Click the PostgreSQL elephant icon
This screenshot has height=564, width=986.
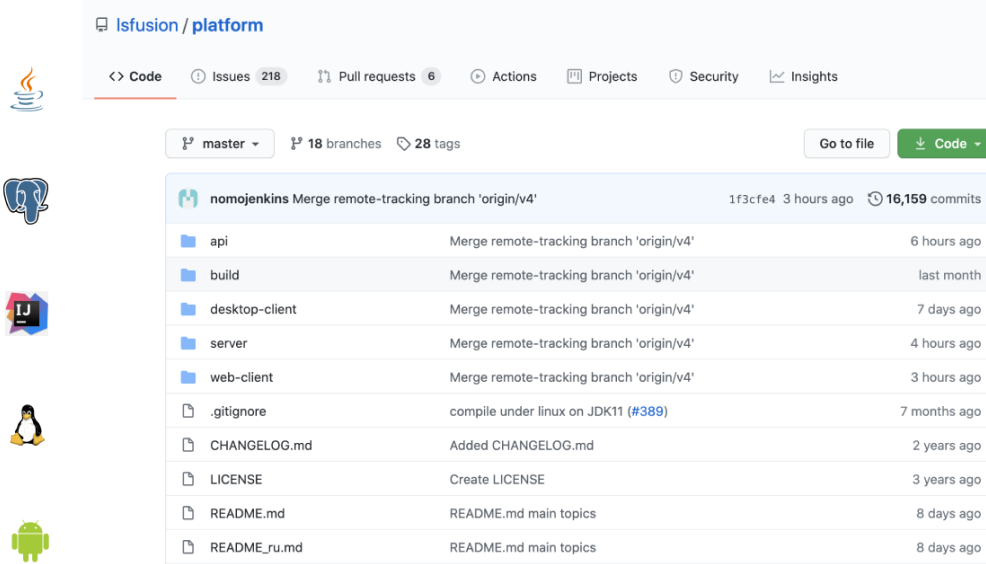(26, 201)
